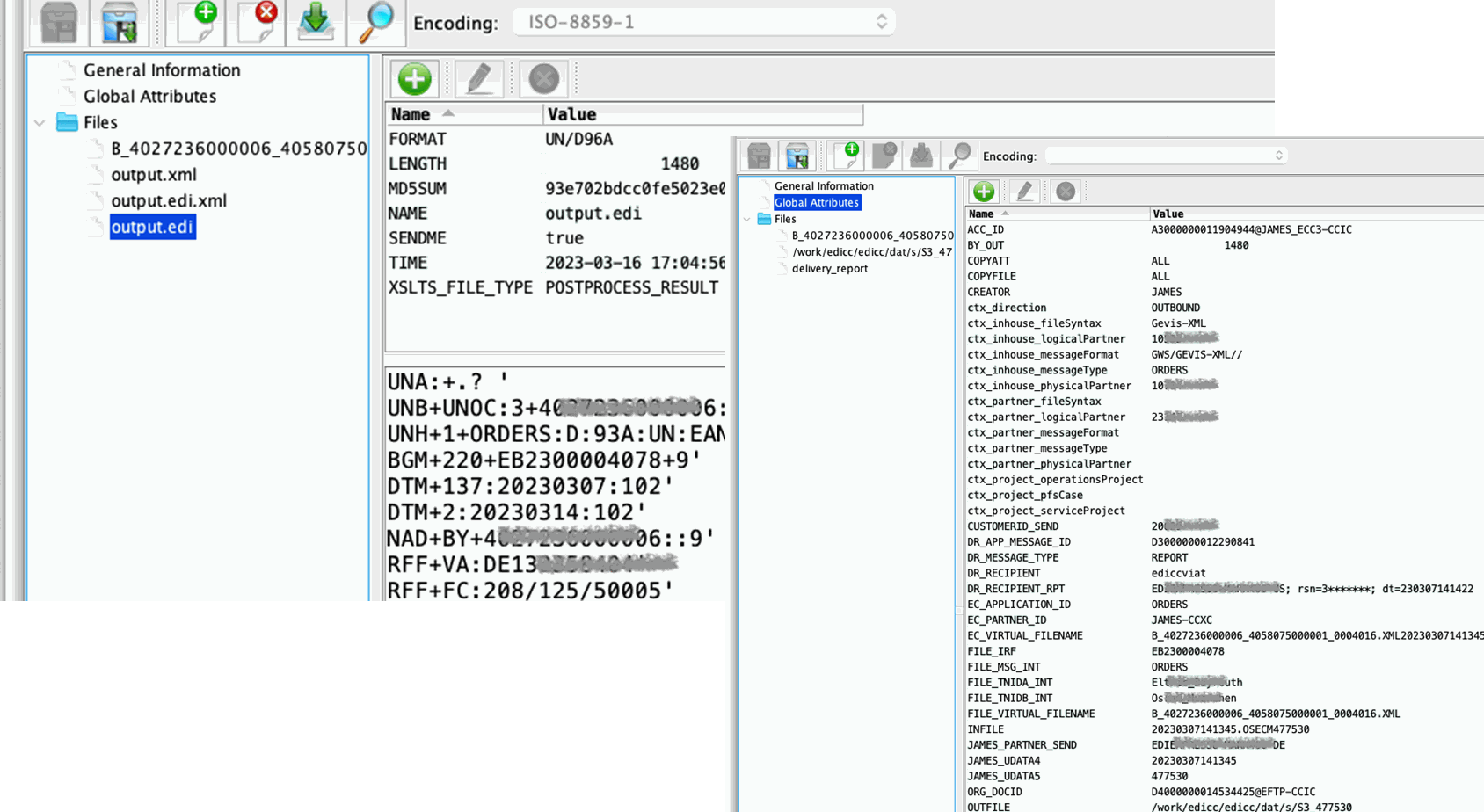Click the BY_OUT attribute row

(1225, 245)
